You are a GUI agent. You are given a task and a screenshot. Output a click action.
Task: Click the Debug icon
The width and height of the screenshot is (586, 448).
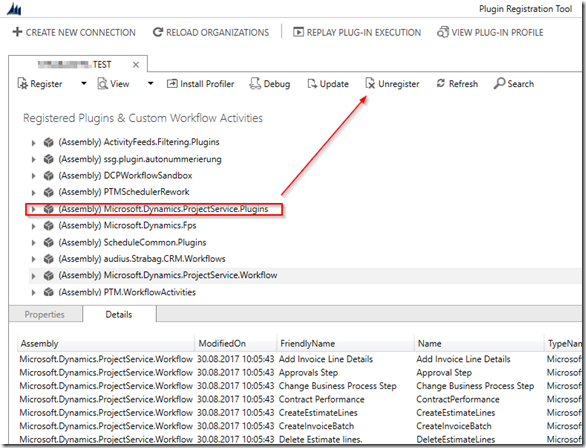[255, 84]
